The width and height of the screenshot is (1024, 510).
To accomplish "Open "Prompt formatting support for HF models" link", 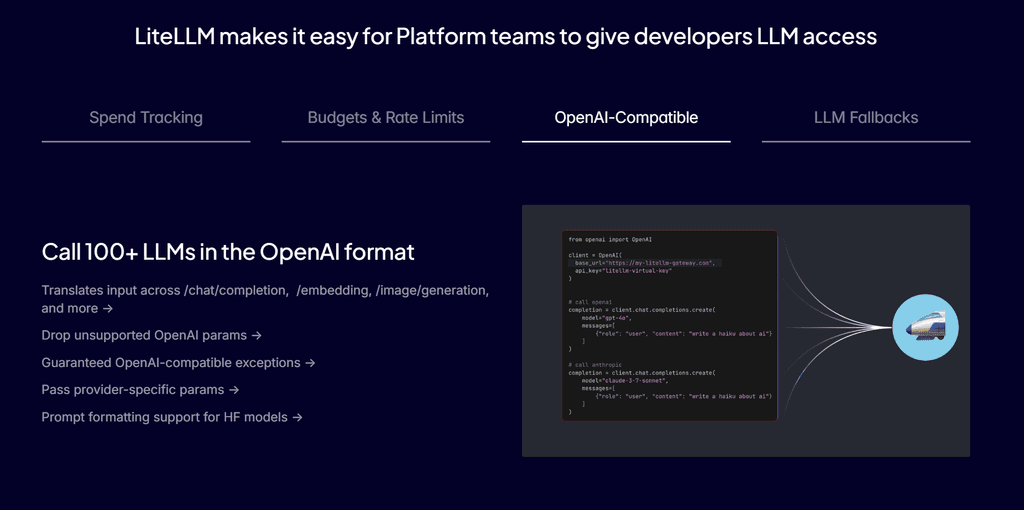I will [165, 417].
